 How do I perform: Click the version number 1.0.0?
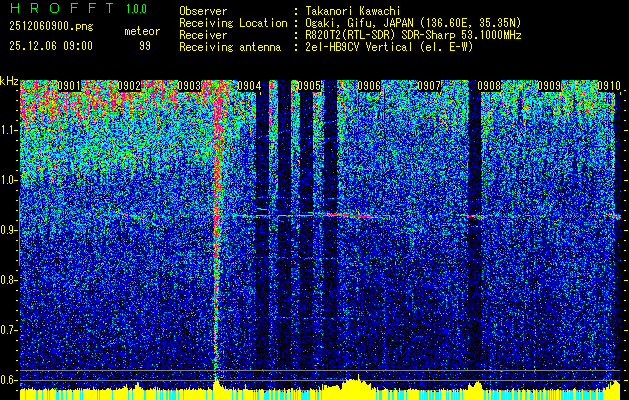pos(136,9)
